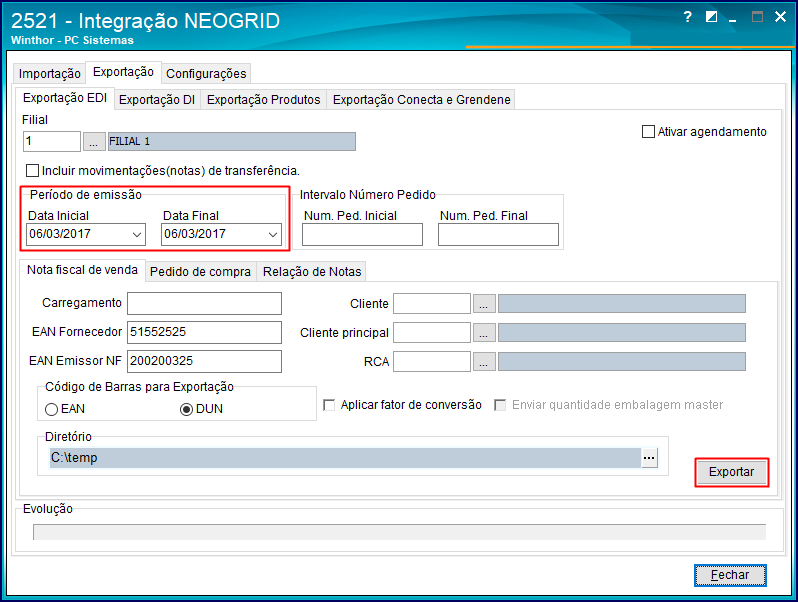Viewport: 798px width, 602px height.
Task: Click the help question mark icon
Action: pos(688,17)
